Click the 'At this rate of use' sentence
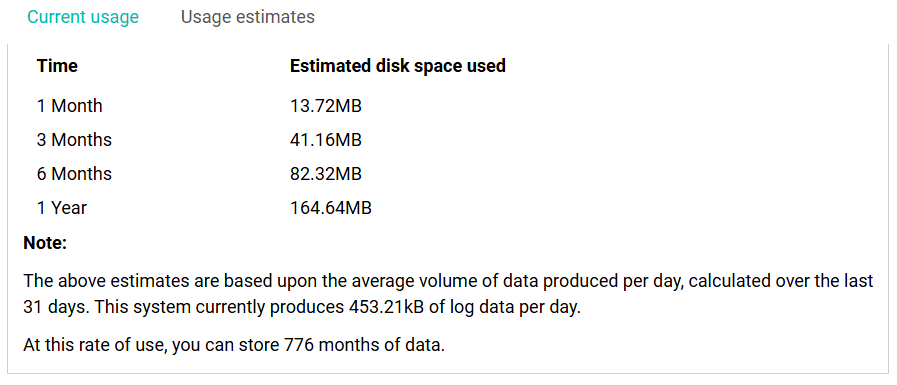897x385 pixels. 234,346
